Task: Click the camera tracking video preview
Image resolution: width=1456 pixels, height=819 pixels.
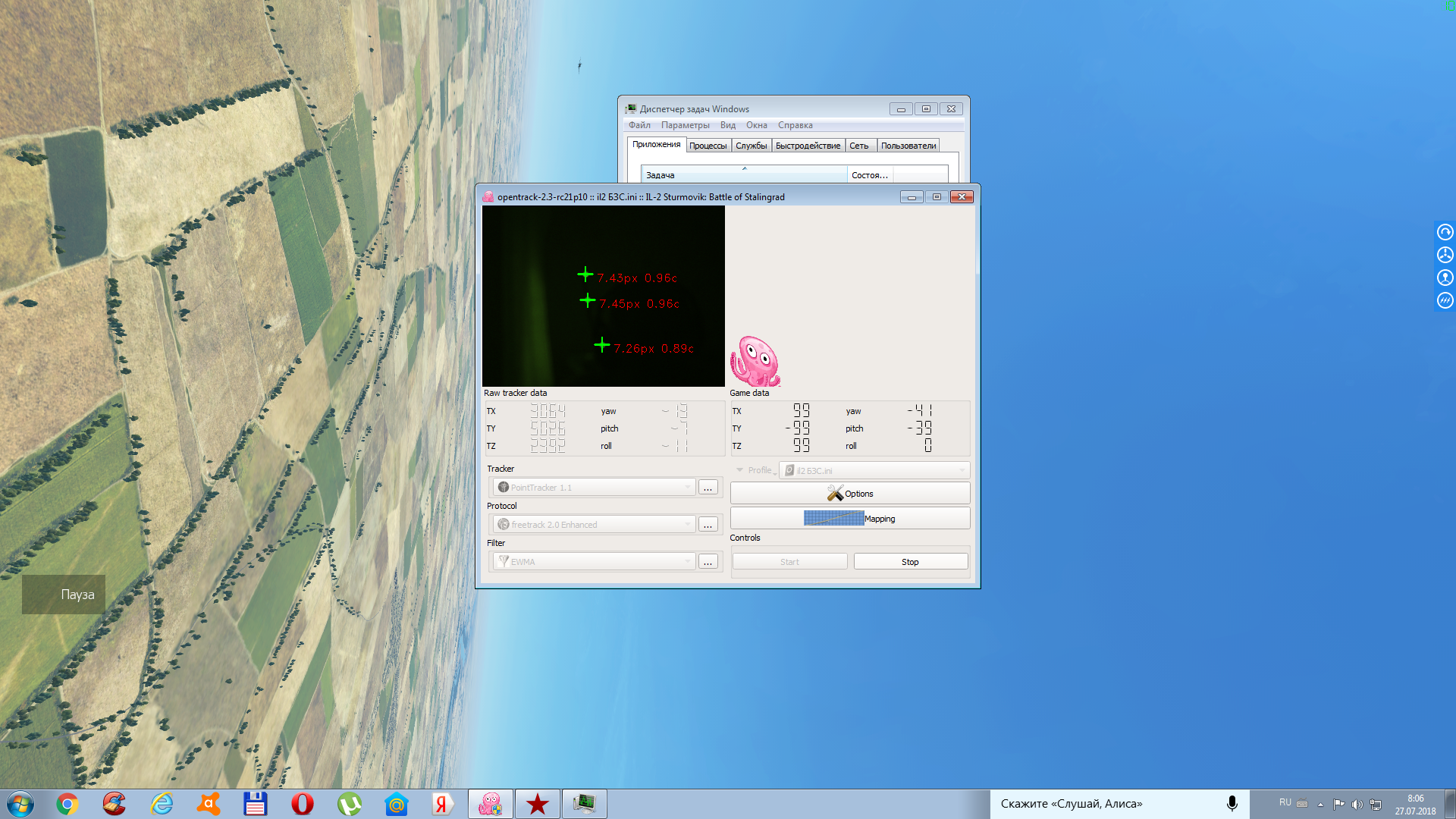Action: pos(604,297)
